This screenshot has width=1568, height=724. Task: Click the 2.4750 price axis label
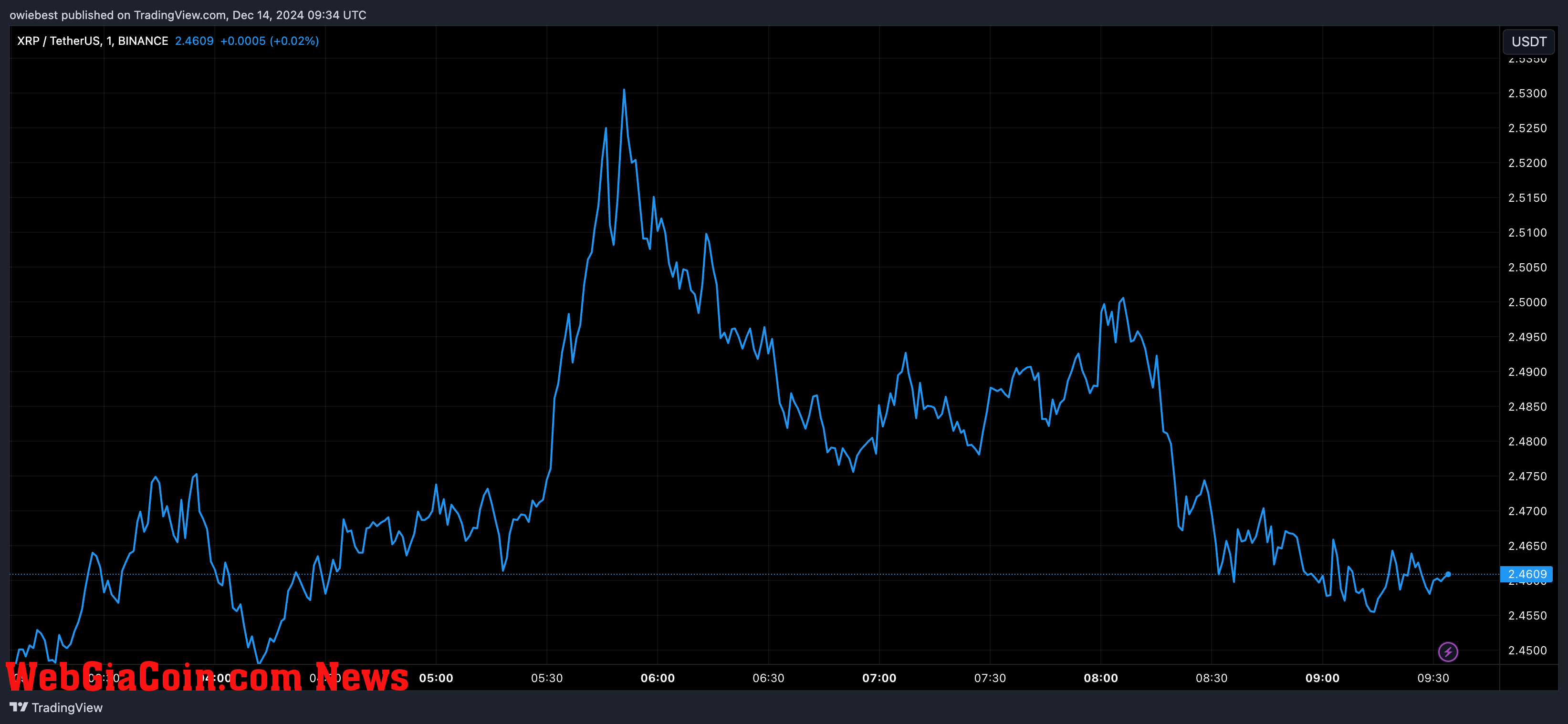(x=1527, y=476)
